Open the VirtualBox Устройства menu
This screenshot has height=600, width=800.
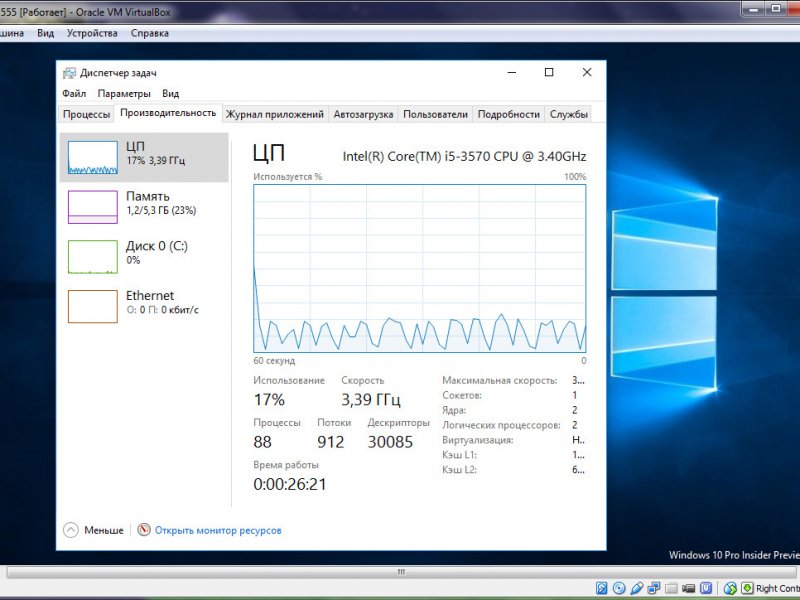click(x=92, y=33)
